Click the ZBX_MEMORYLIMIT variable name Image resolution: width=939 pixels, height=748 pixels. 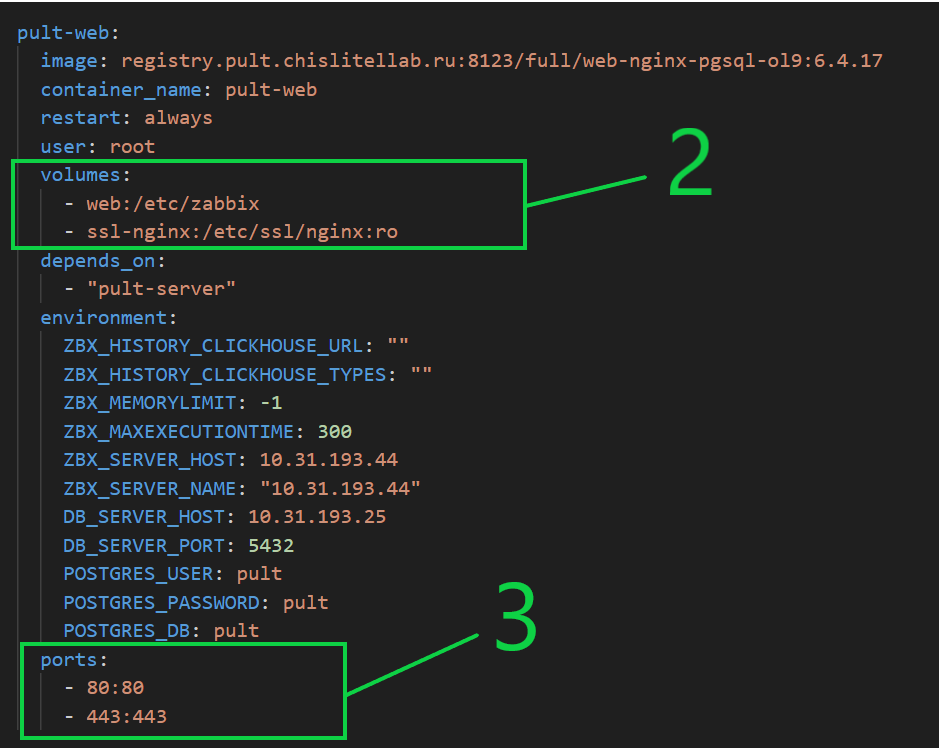pyautogui.click(x=150, y=403)
